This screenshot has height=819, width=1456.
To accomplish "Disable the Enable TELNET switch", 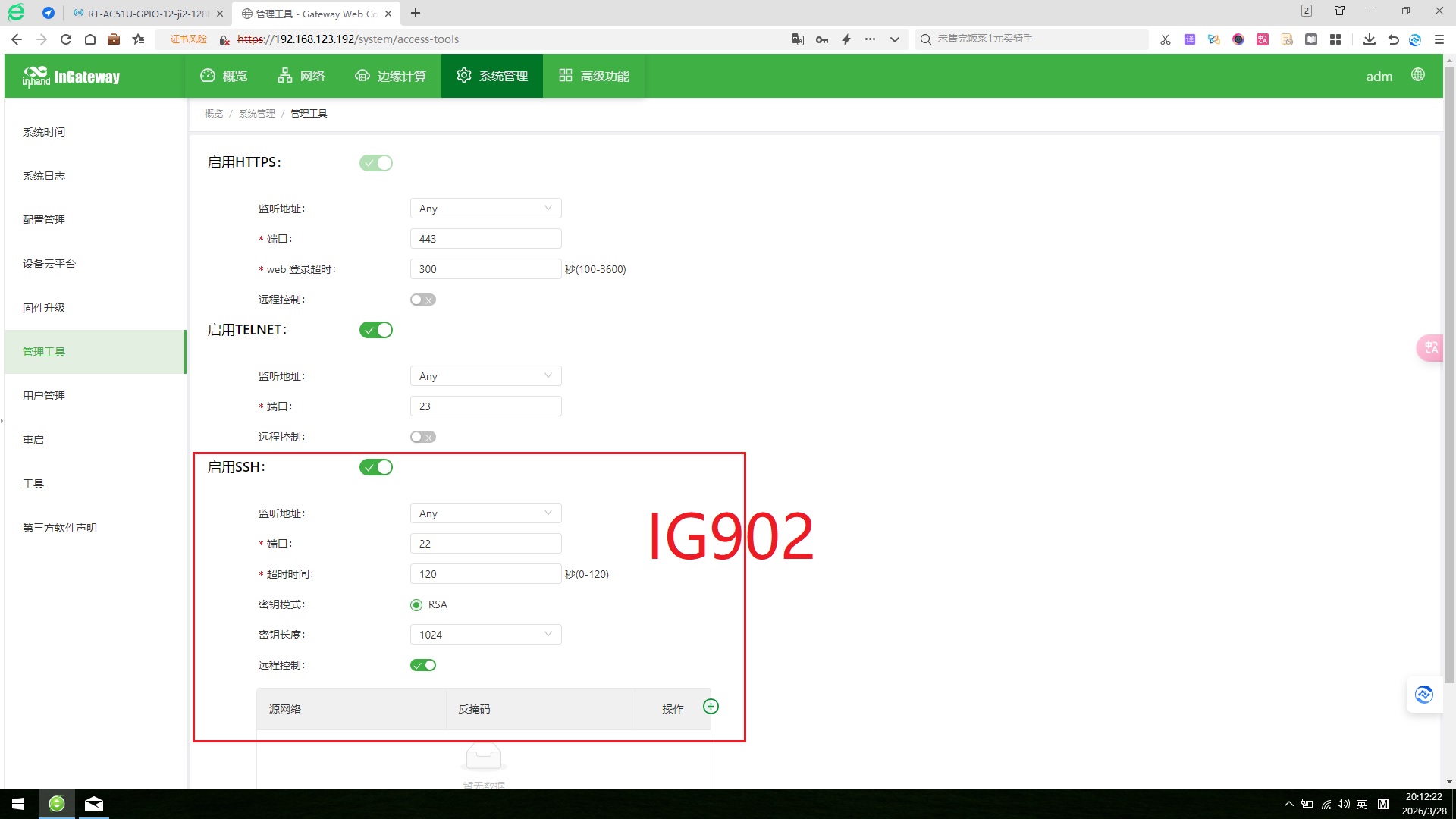I will coord(376,330).
